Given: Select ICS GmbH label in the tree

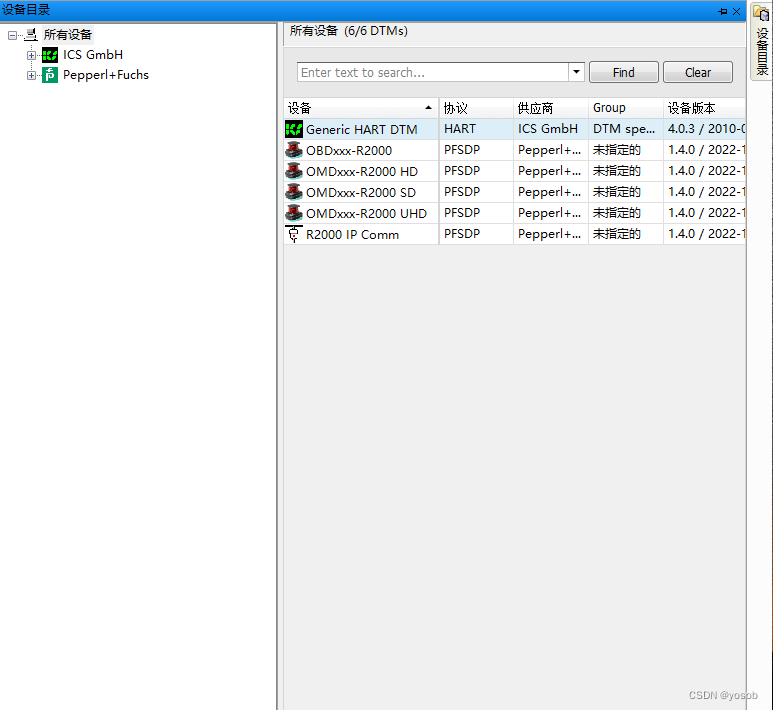Looking at the screenshot, I should pos(93,55).
